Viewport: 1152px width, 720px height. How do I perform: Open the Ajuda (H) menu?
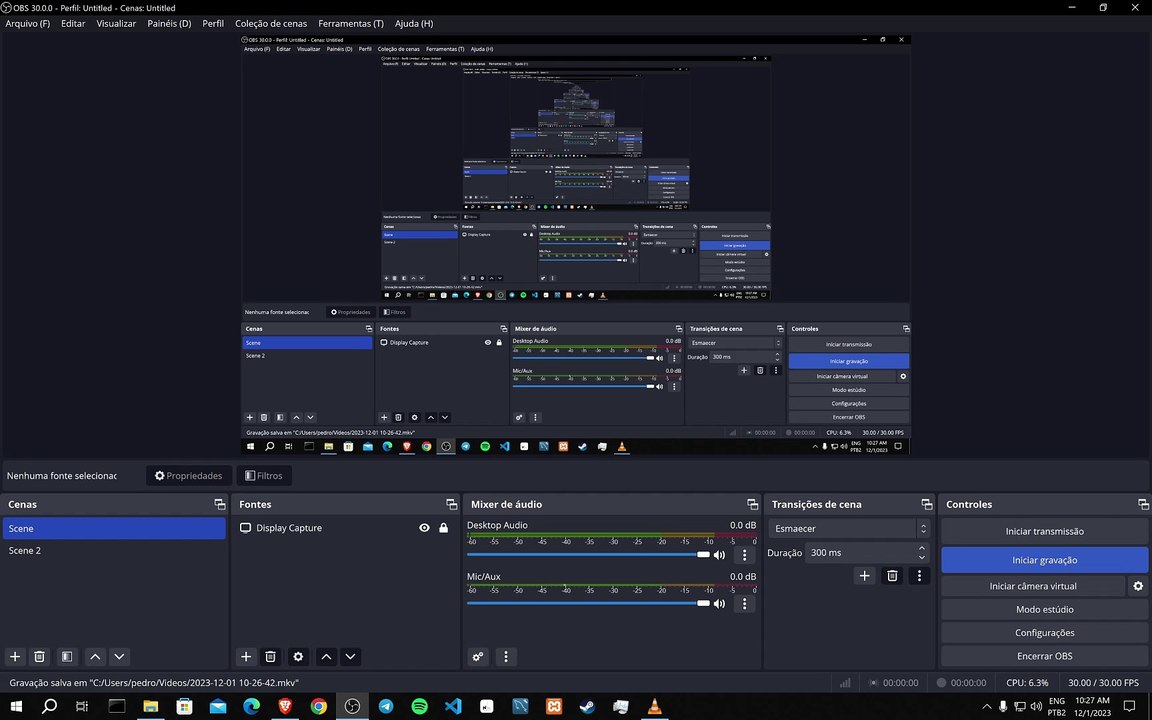click(x=414, y=24)
